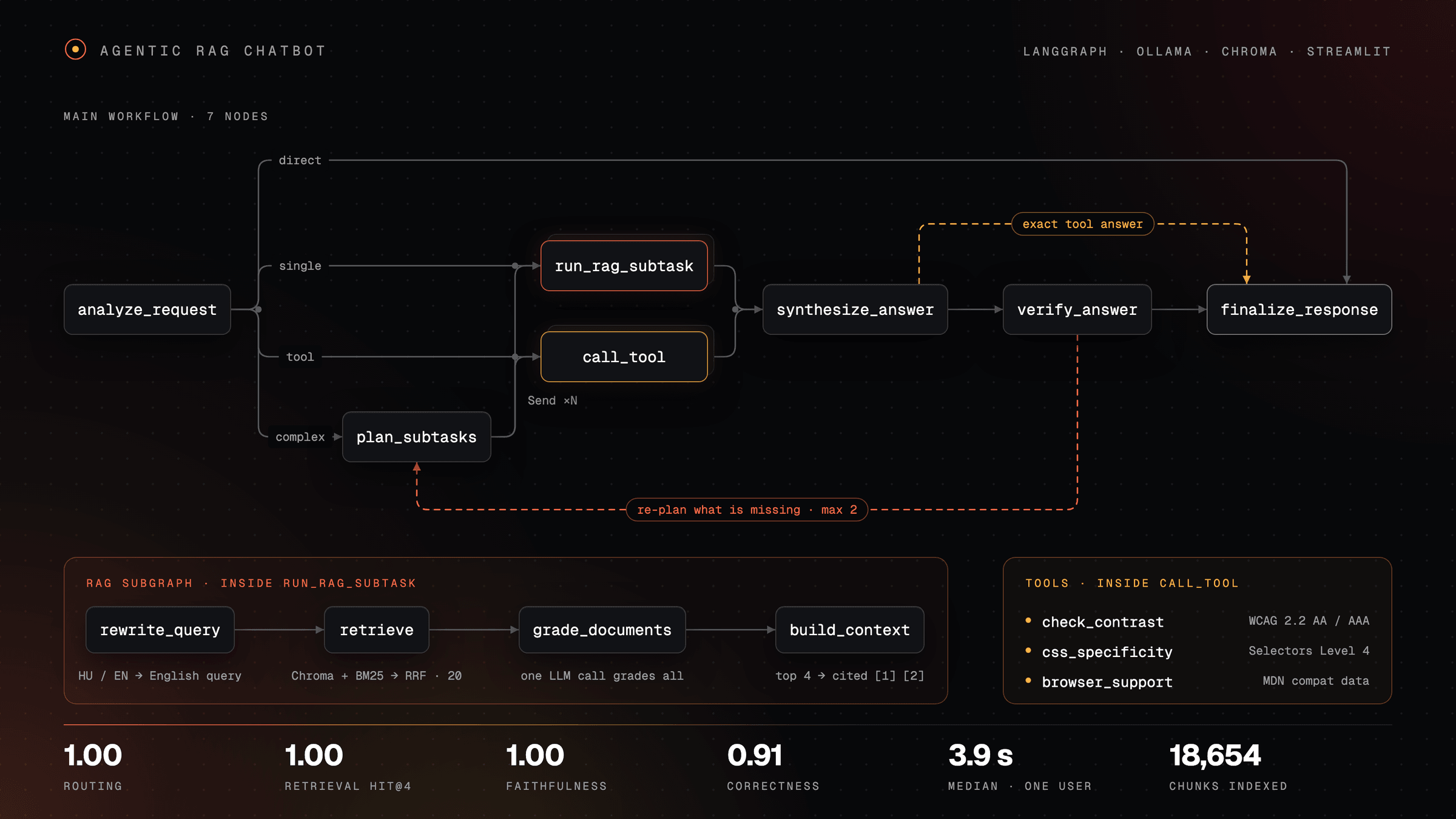Click 'Selectors Level 4' description
The width and height of the screenshot is (1456, 819).
click(x=1309, y=650)
